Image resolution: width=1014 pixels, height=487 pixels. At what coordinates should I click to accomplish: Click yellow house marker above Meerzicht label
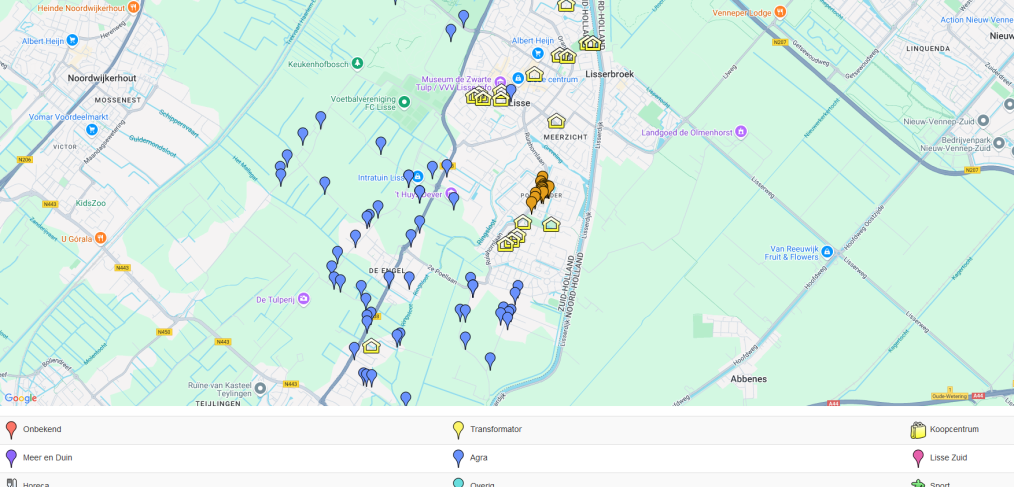pyautogui.click(x=556, y=121)
